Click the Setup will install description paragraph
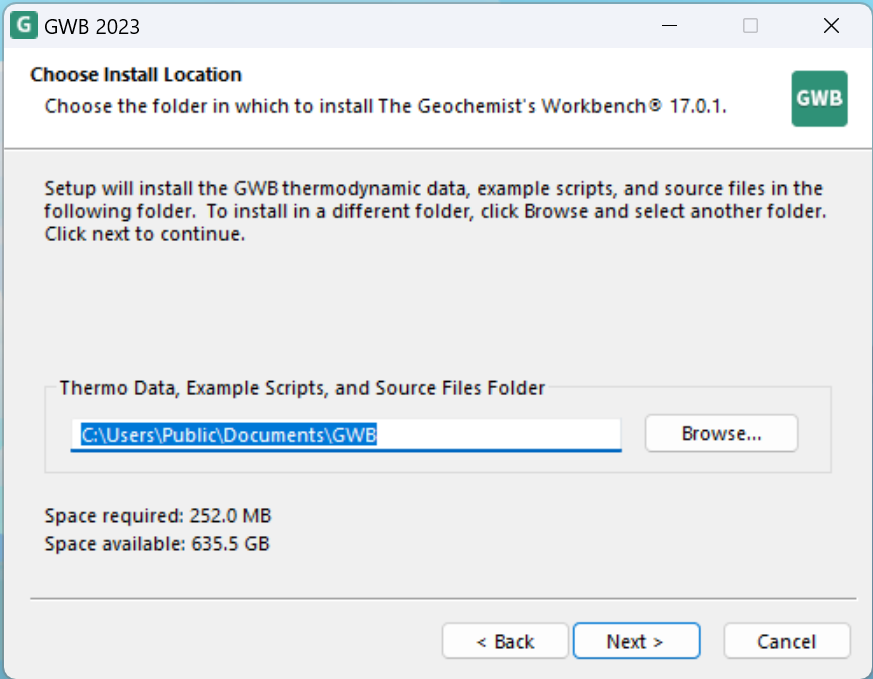 pyautogui.click(x=435, y=211)
